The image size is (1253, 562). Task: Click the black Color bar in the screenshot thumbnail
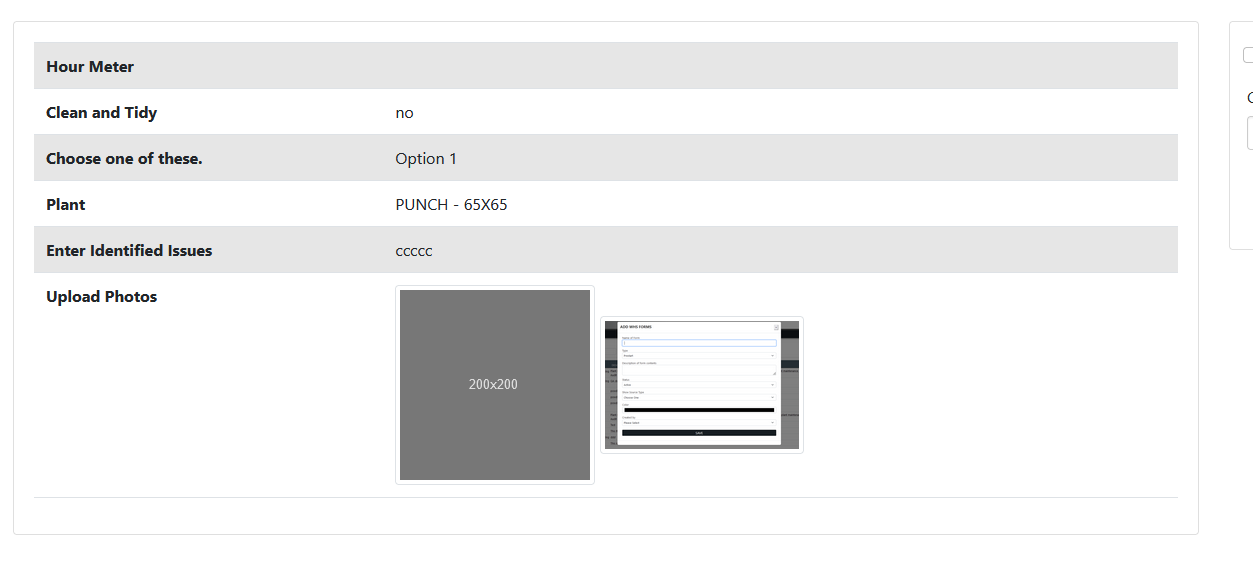pos(699,410)
